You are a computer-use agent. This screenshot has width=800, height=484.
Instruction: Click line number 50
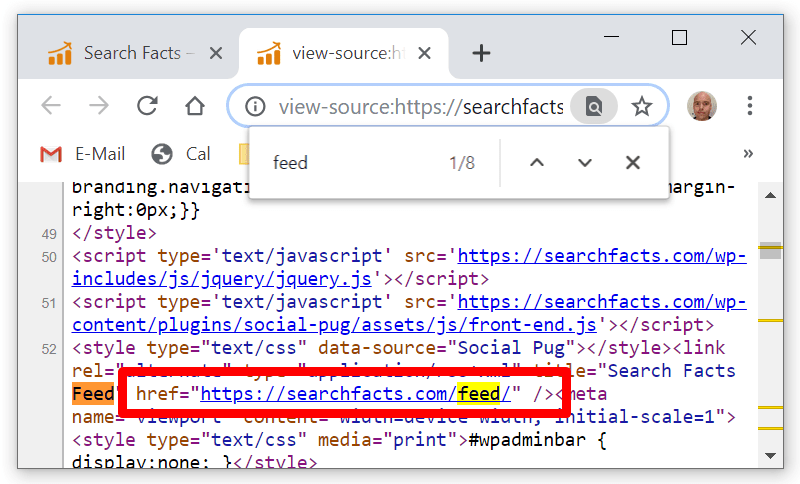[49, 257]
